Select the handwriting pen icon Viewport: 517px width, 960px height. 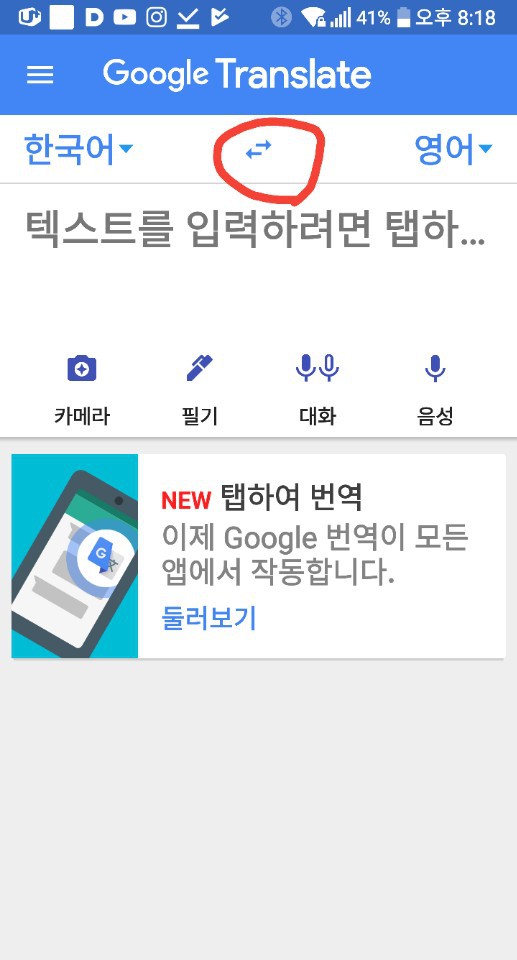(x=199, y=368)
